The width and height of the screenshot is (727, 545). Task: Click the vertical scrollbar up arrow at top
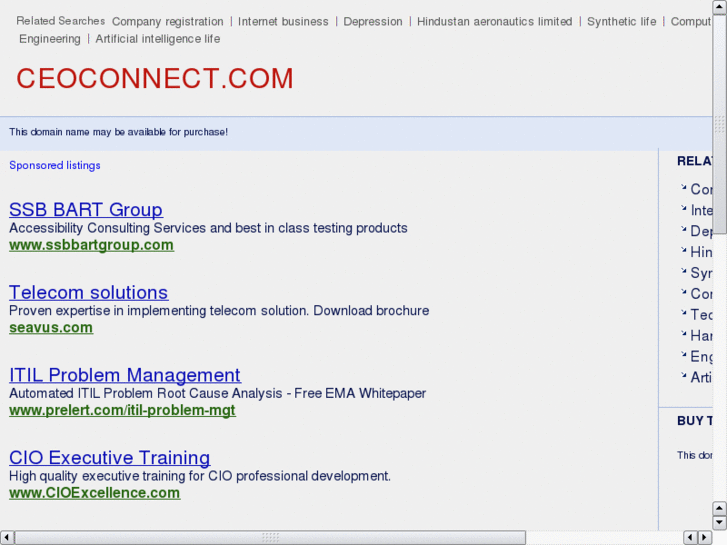[719, 7]
